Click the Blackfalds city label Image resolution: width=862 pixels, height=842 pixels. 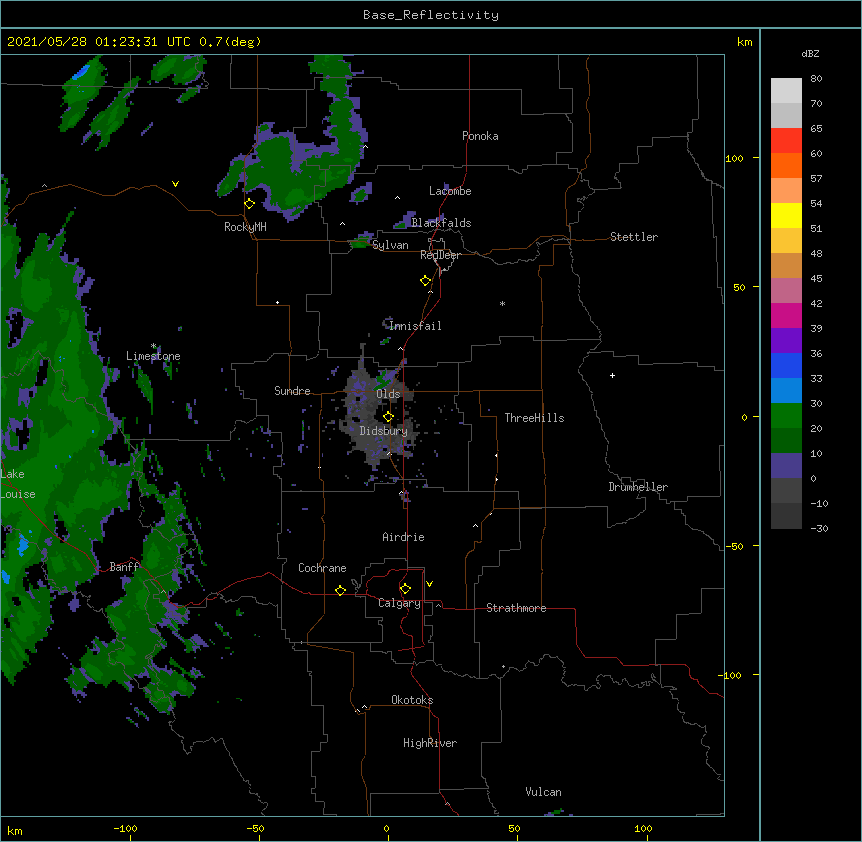[x=441, y=223]
